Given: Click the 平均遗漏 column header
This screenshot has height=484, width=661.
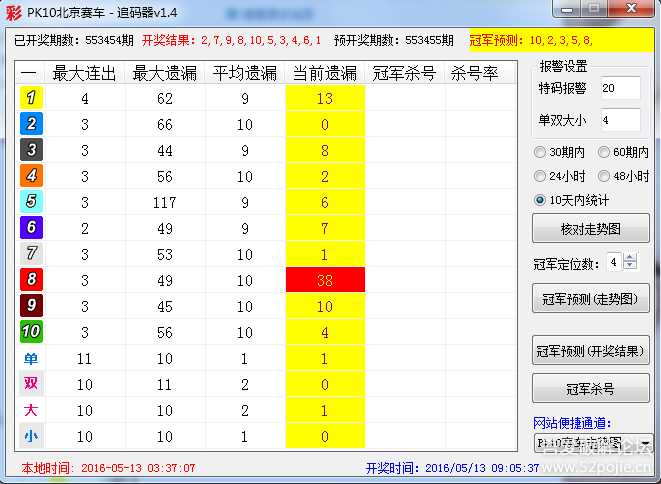Looking at the screenshot, I should pyautogui.click(x=245, y=73).
